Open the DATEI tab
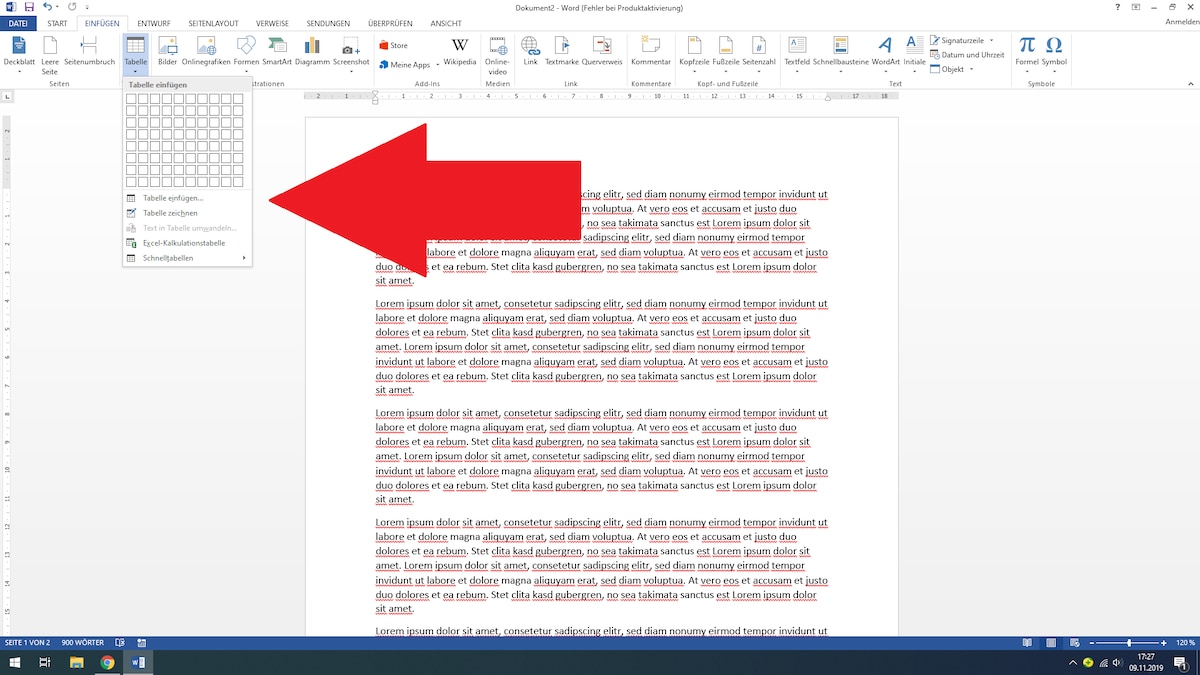Viewport: 1200px width, 675px height. pyautogui.click(x=18, y=23)
